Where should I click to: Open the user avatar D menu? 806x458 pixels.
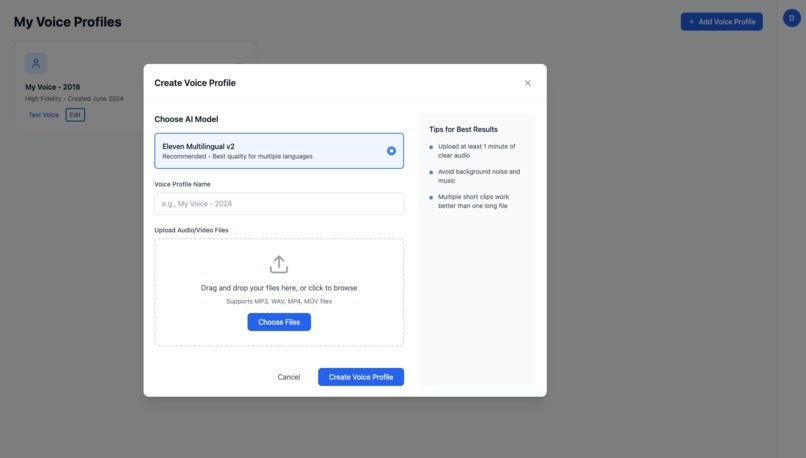[x=791, y=18]
